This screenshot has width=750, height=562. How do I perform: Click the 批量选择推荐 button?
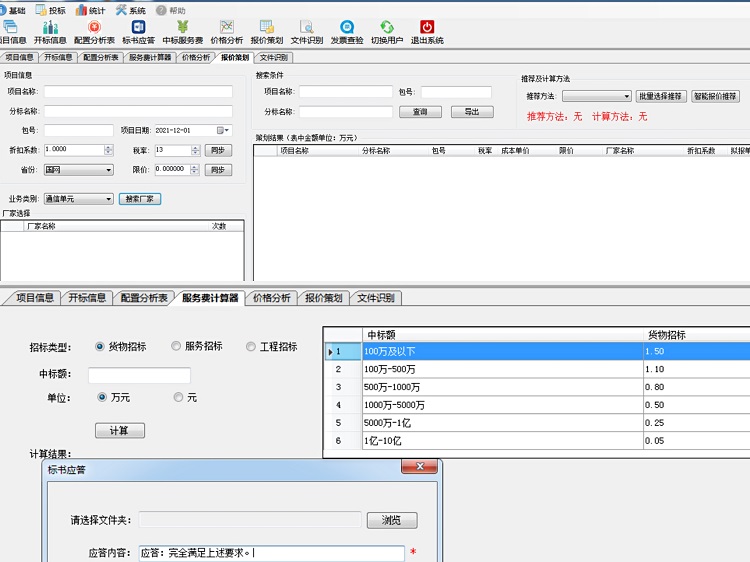pyautogui.click(x=661, y=96)
